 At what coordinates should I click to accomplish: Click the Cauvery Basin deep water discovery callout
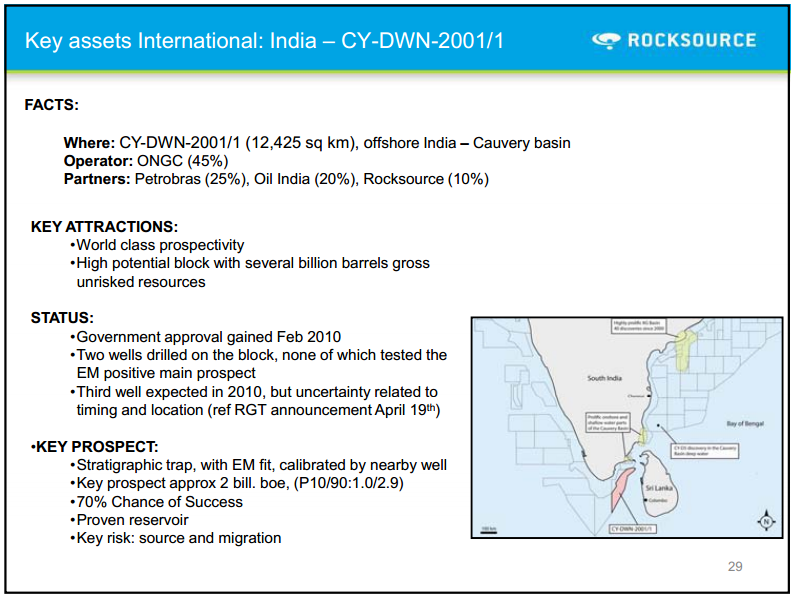coord(705,451)
